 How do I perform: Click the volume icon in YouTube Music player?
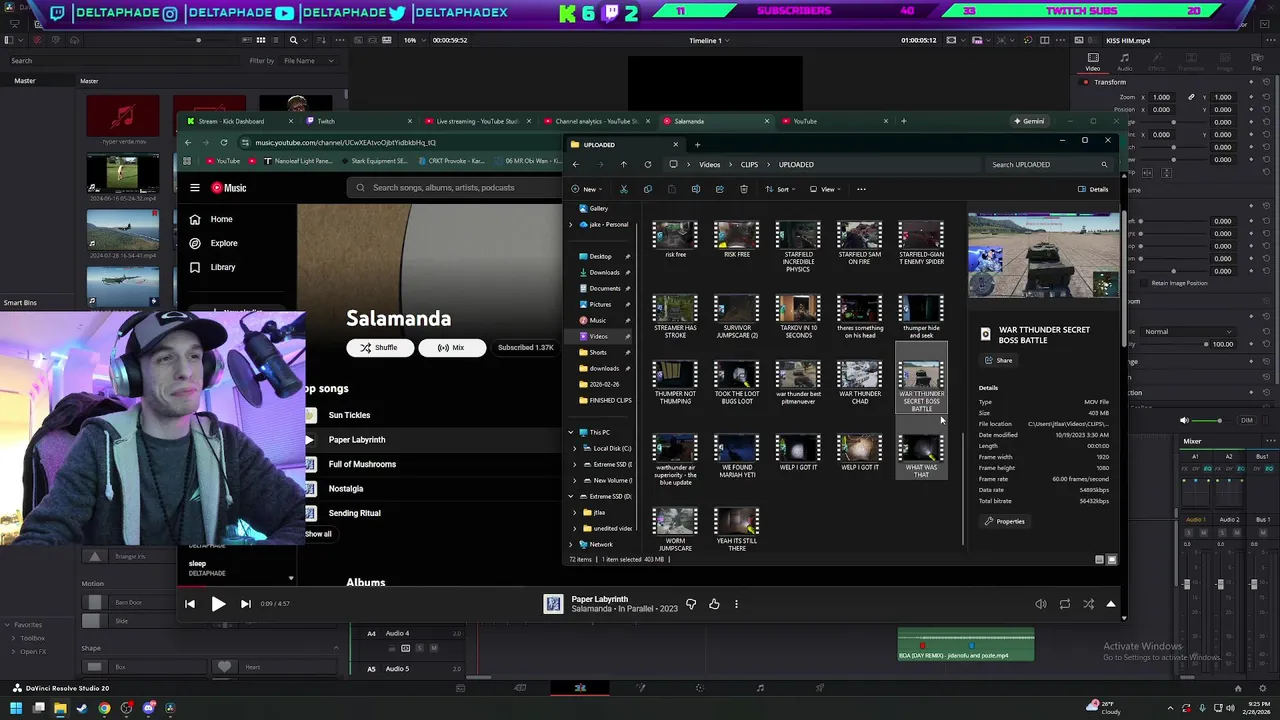[x=1041, y=604]
